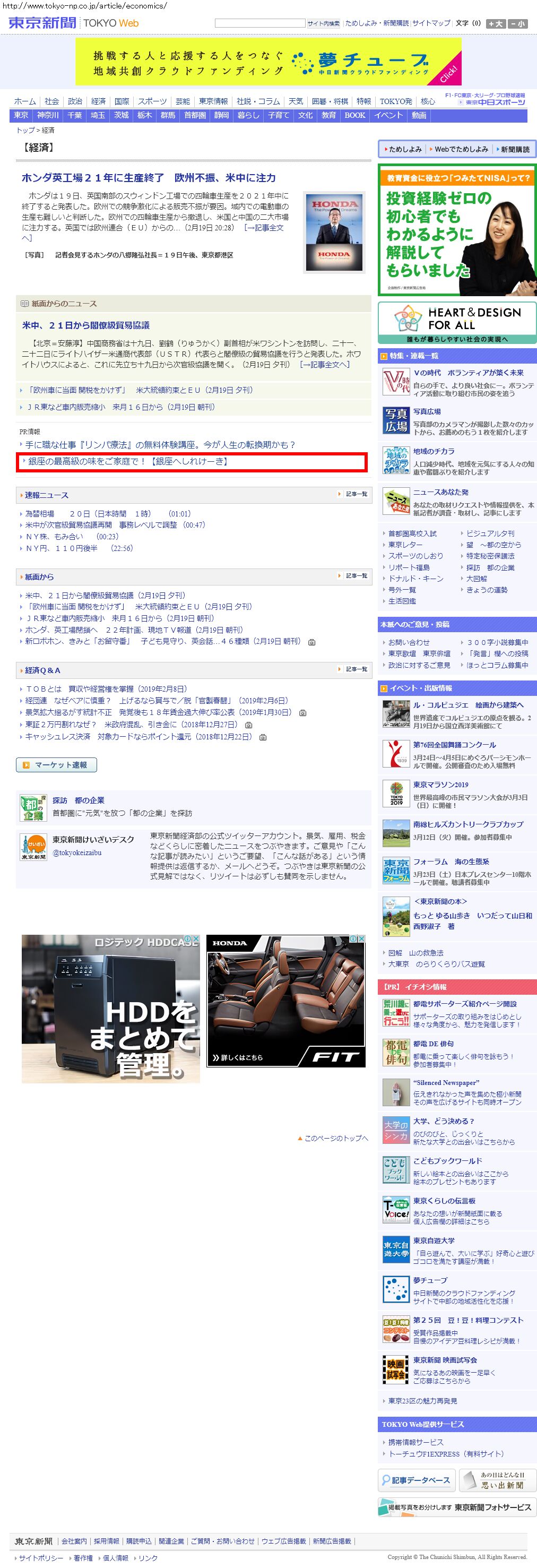Image resolution: width=537 pixels, height=1568 pixels.
Task: Click the 新聞購読 sidebar link
Action: pos(515,149)
